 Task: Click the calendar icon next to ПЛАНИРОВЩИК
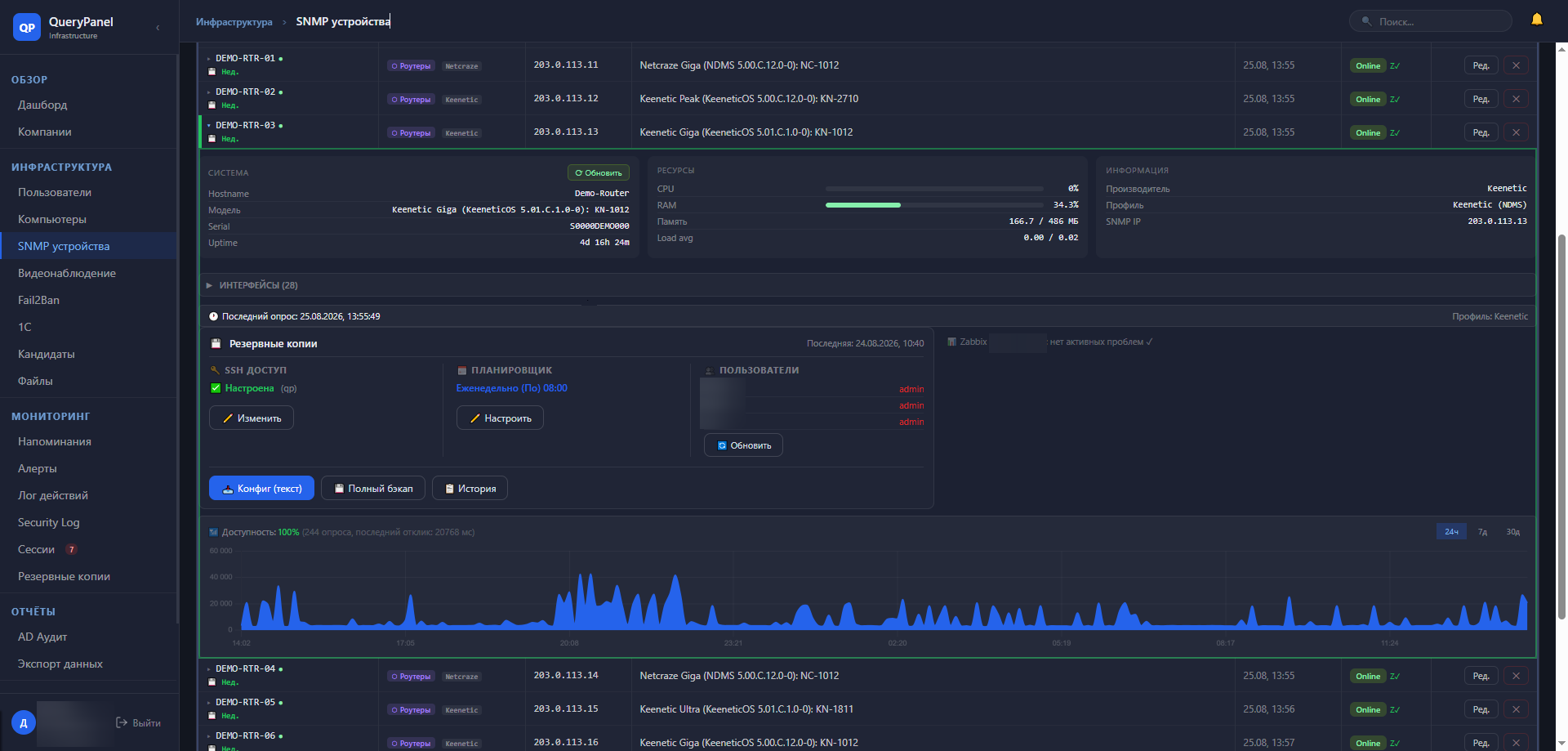pyautogui.click(x=462, y=370)
